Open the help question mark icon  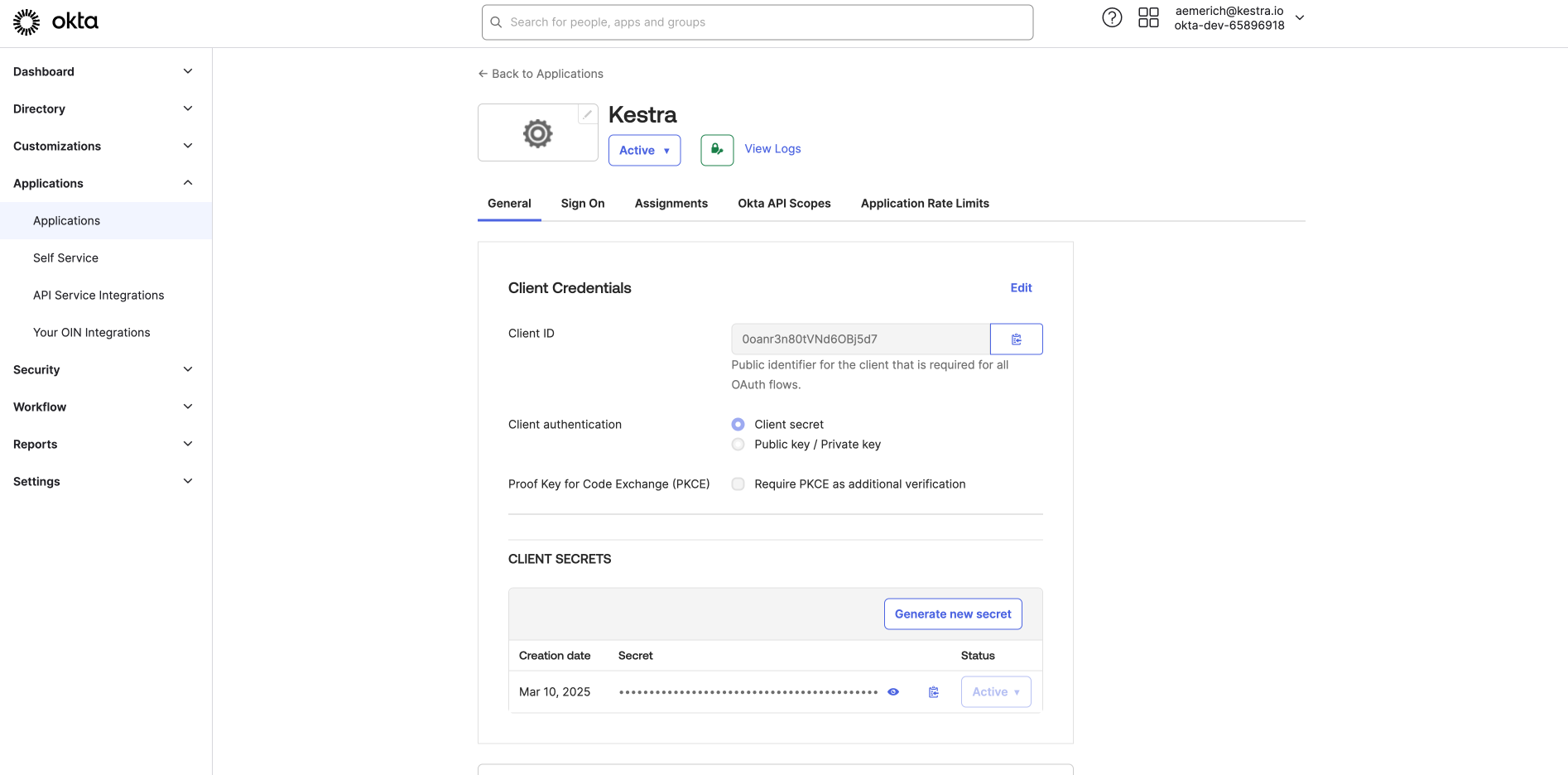tap(1112, 17)
